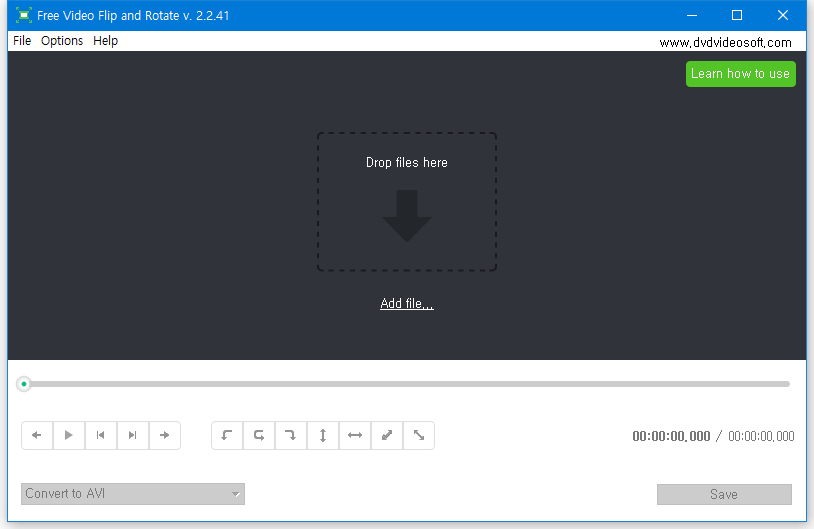Rotate video 180 degrees
Image resolution: width=814 pixels, height=529 pixels.
pos(259,435)
